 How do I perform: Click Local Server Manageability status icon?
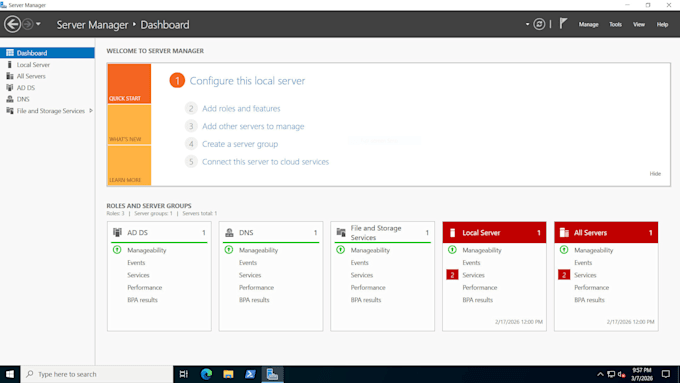point(452,250)
